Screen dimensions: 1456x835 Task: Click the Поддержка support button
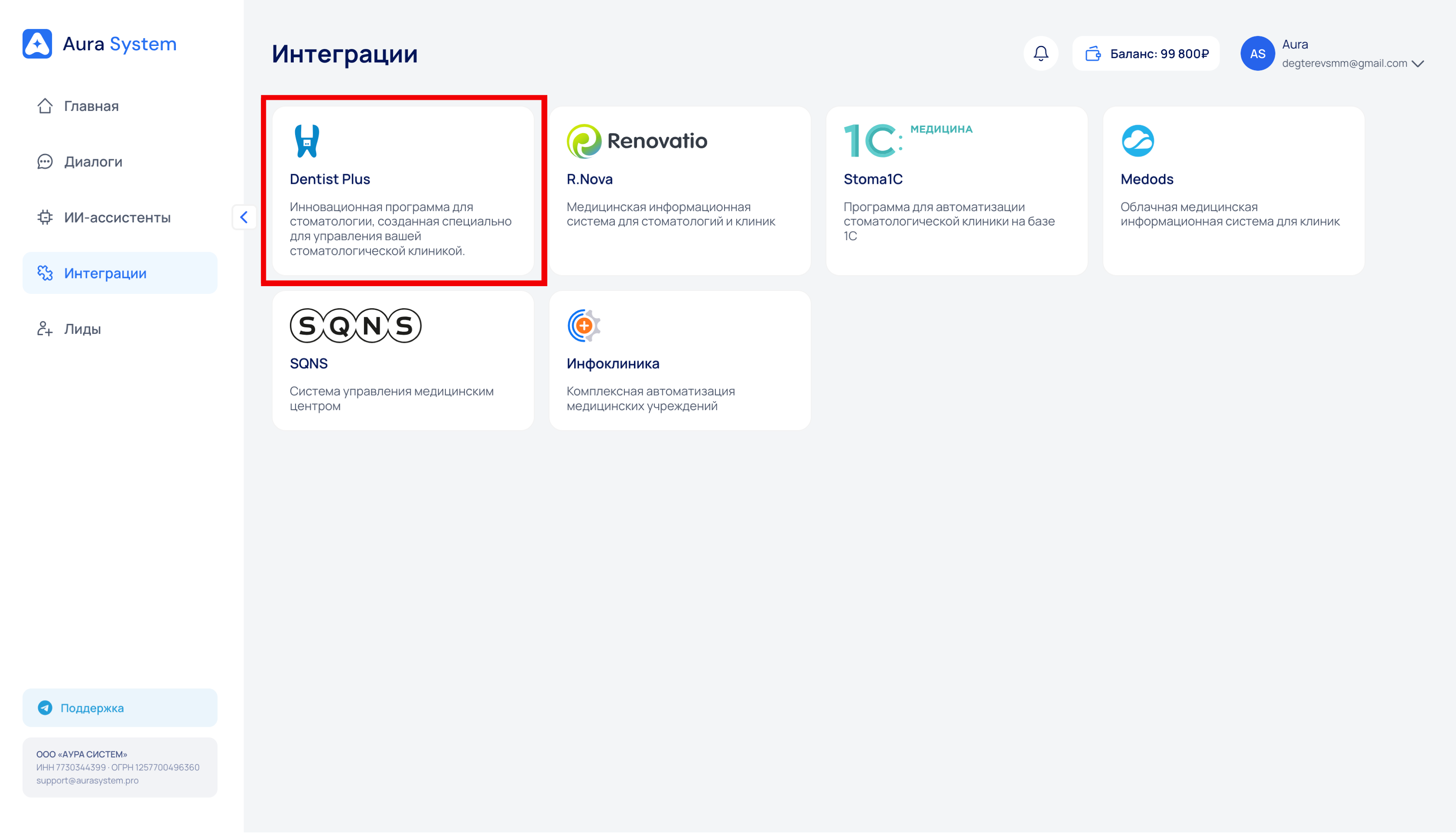click(120, 708)
